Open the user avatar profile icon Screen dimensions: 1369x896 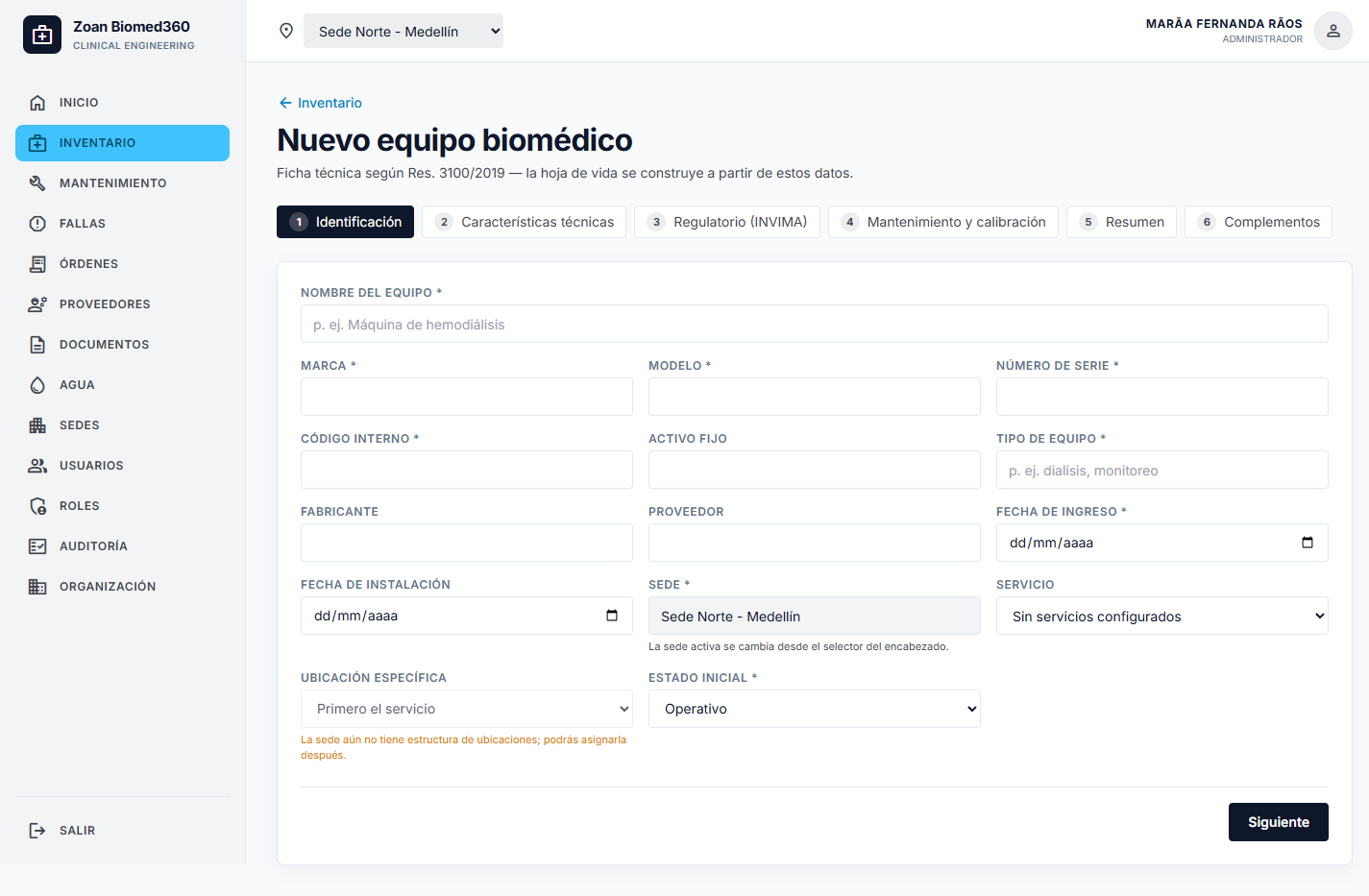pyautogui.click(x=1333, y=31)
